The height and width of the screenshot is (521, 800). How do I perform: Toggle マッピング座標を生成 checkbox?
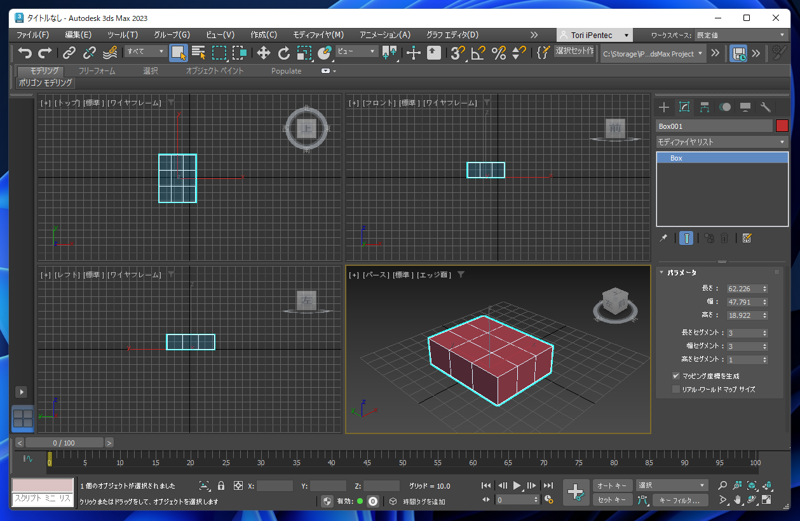[676, 376]
